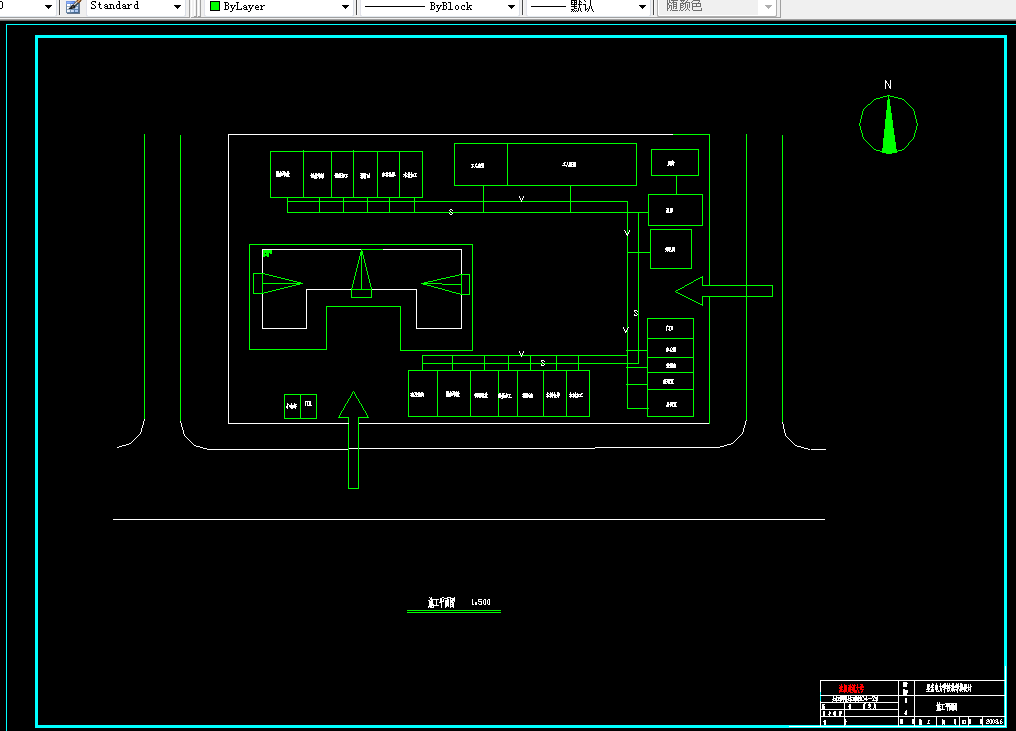Select the center tower crane symbol
Image resolution: width=1016 pixels, height=731 pixels.
click(362, 274)
